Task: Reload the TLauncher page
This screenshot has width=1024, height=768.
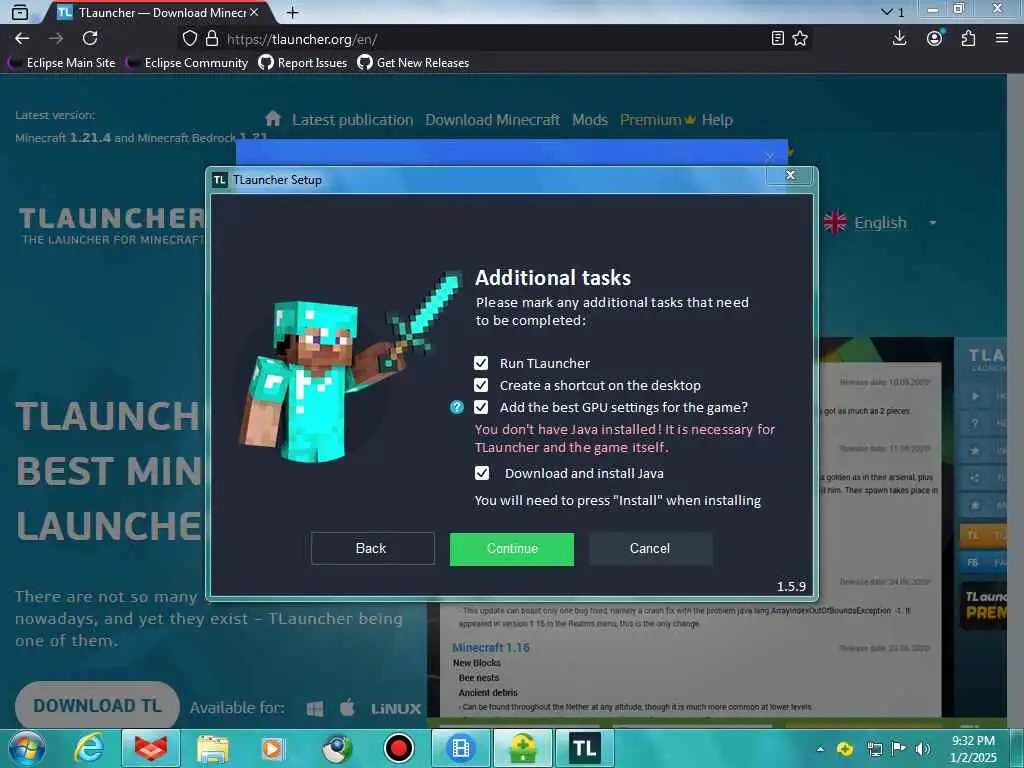Action: coord(90,39)
